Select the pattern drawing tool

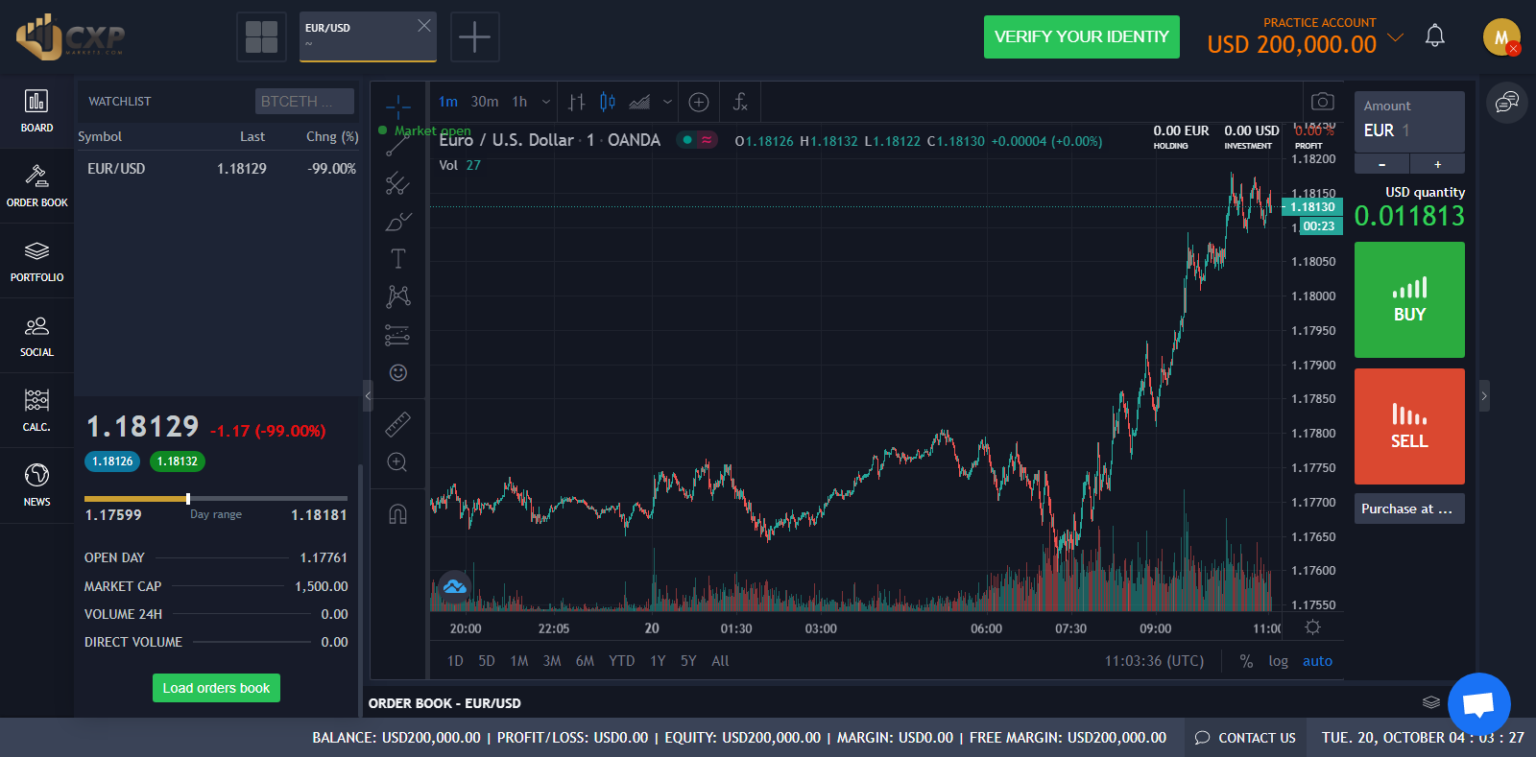[x=398, y=296]
